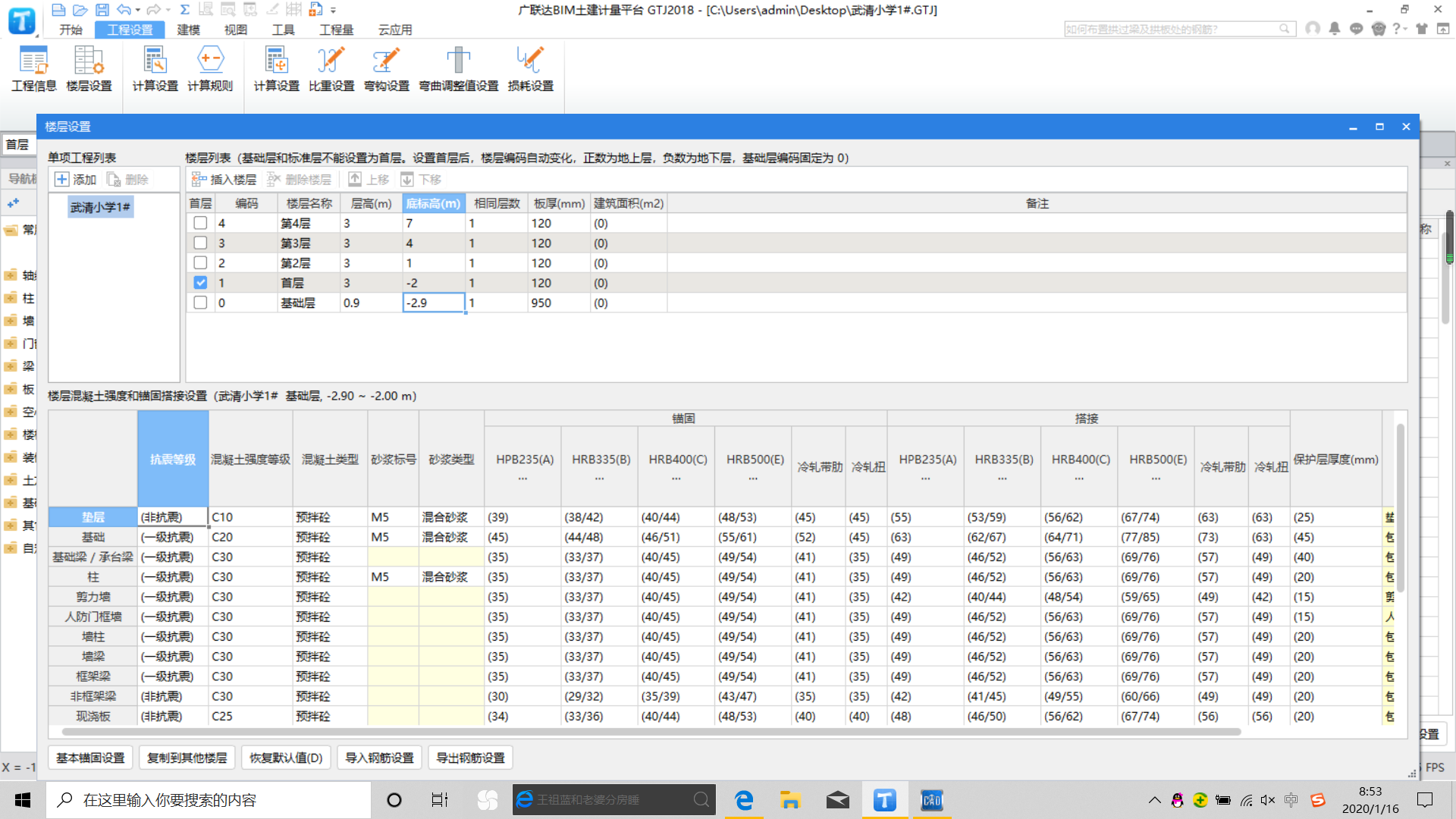The width and height of the screenshot is (1456, 819).
Task: Click the 上移 move up button
Action: click(369, 180)
